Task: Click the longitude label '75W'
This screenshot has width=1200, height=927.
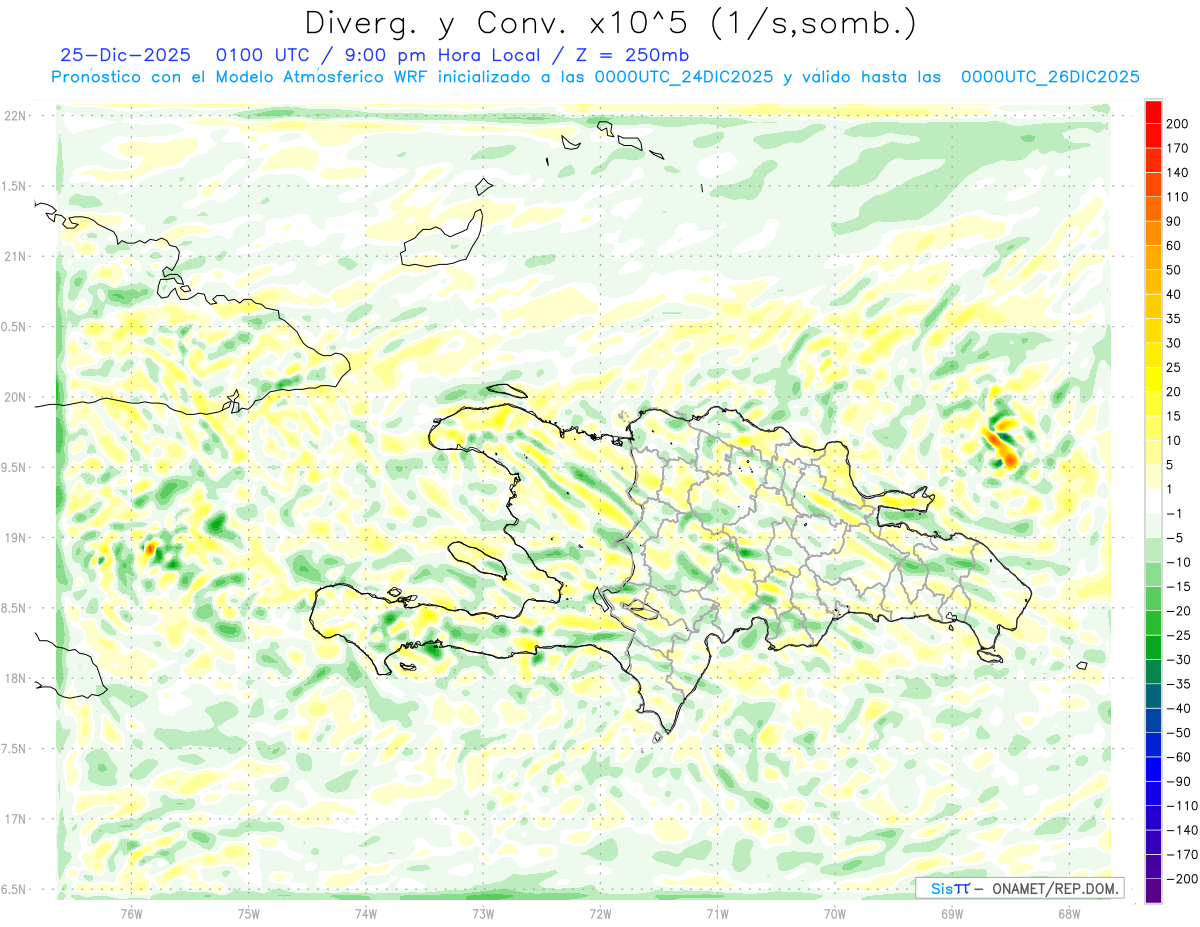Action: 249,912
